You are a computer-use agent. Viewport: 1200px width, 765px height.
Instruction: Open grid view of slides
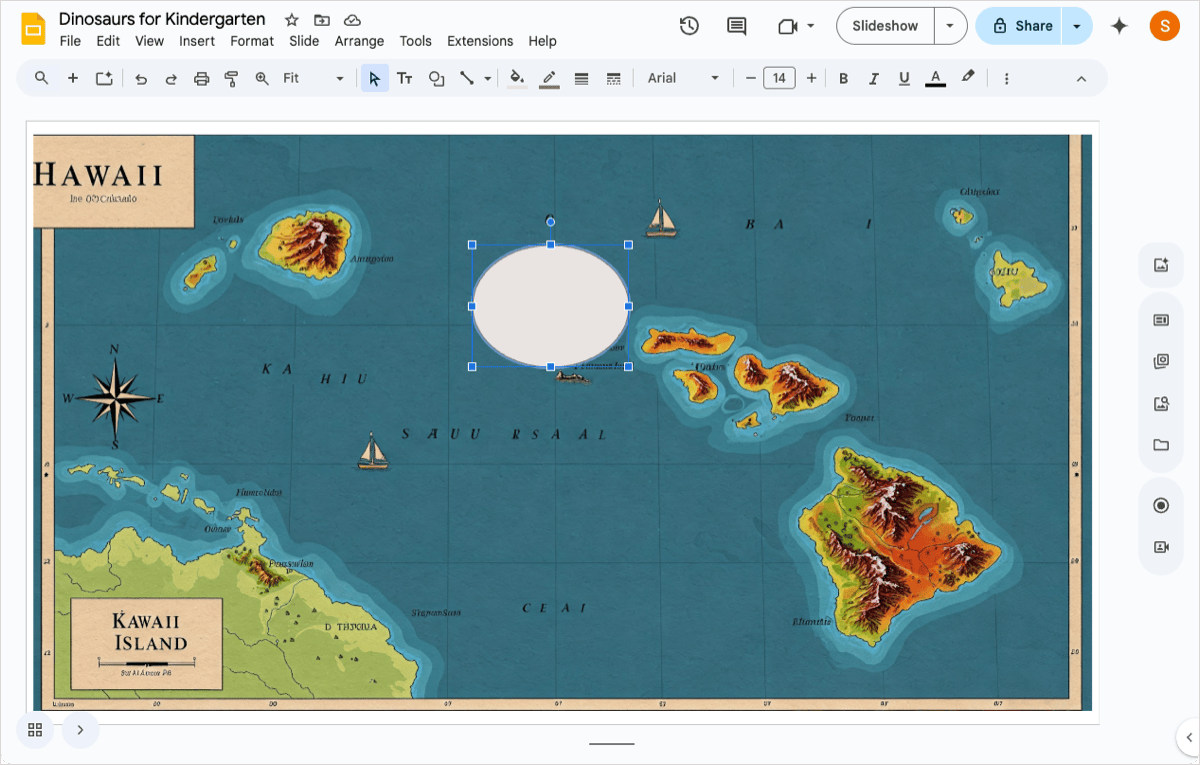(x=35, y=730)
